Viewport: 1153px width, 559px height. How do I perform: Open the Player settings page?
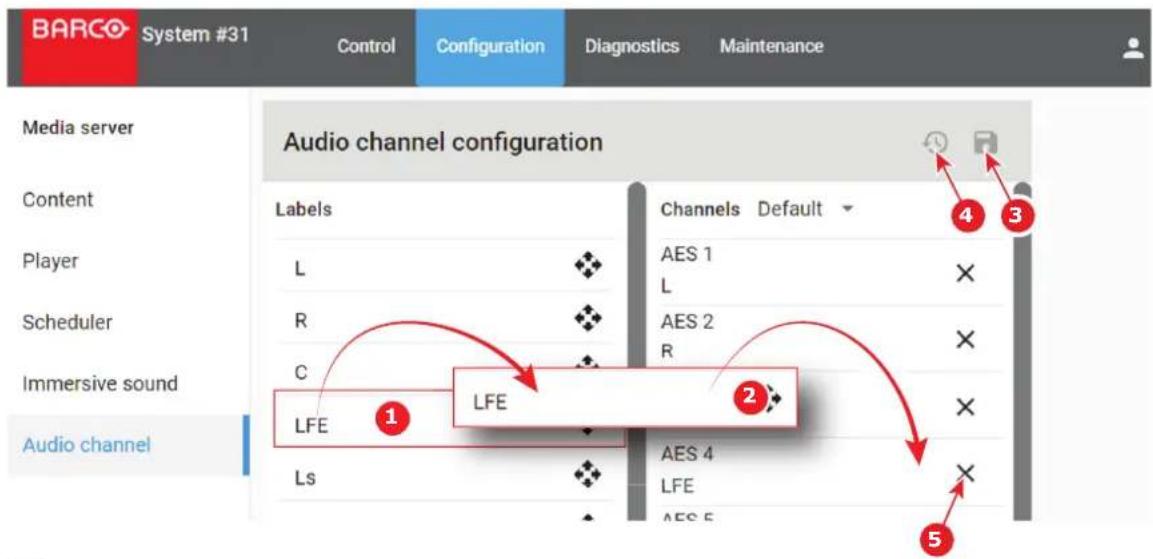click(50, 261)
